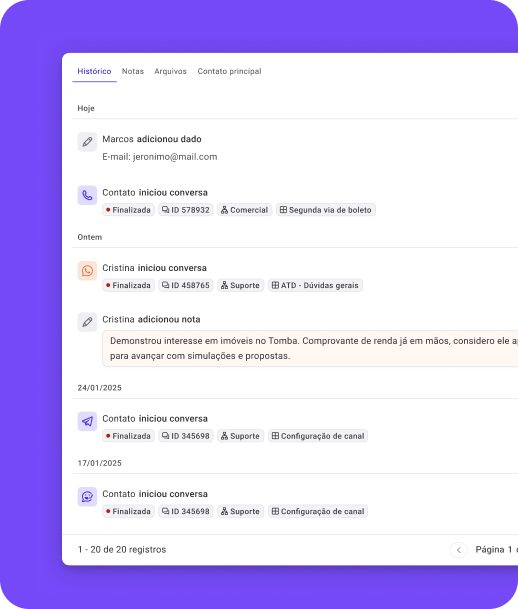Click the Ontem date header
518x609 pixels.
click(x=90, y=237)
